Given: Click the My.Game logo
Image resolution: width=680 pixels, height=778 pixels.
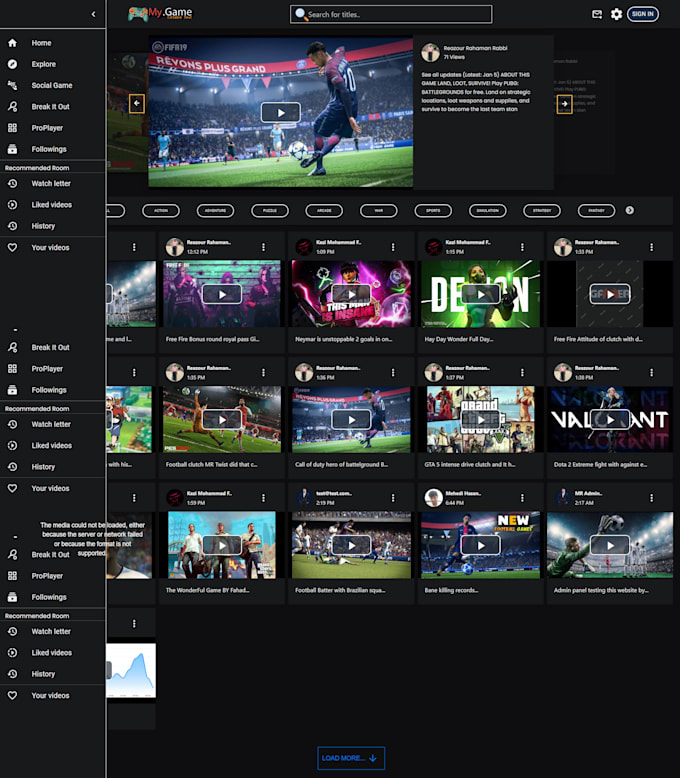Looking at the screenshot, I should point(160,14).
